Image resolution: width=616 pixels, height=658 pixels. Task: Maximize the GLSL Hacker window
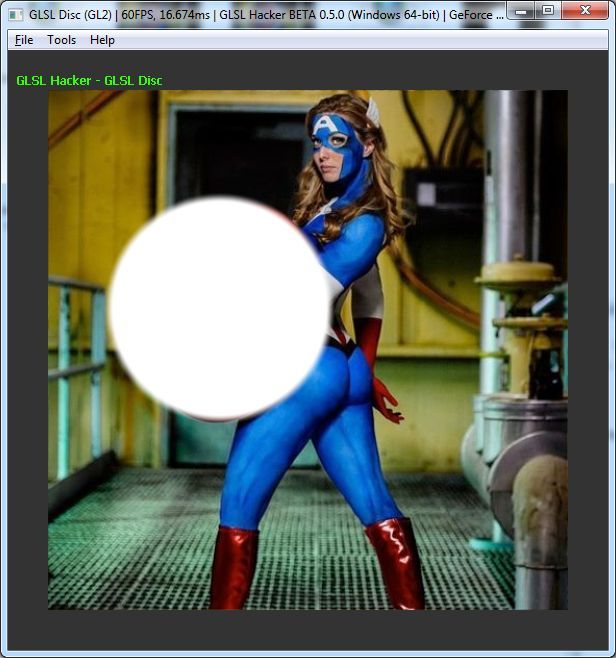[548, 10]
